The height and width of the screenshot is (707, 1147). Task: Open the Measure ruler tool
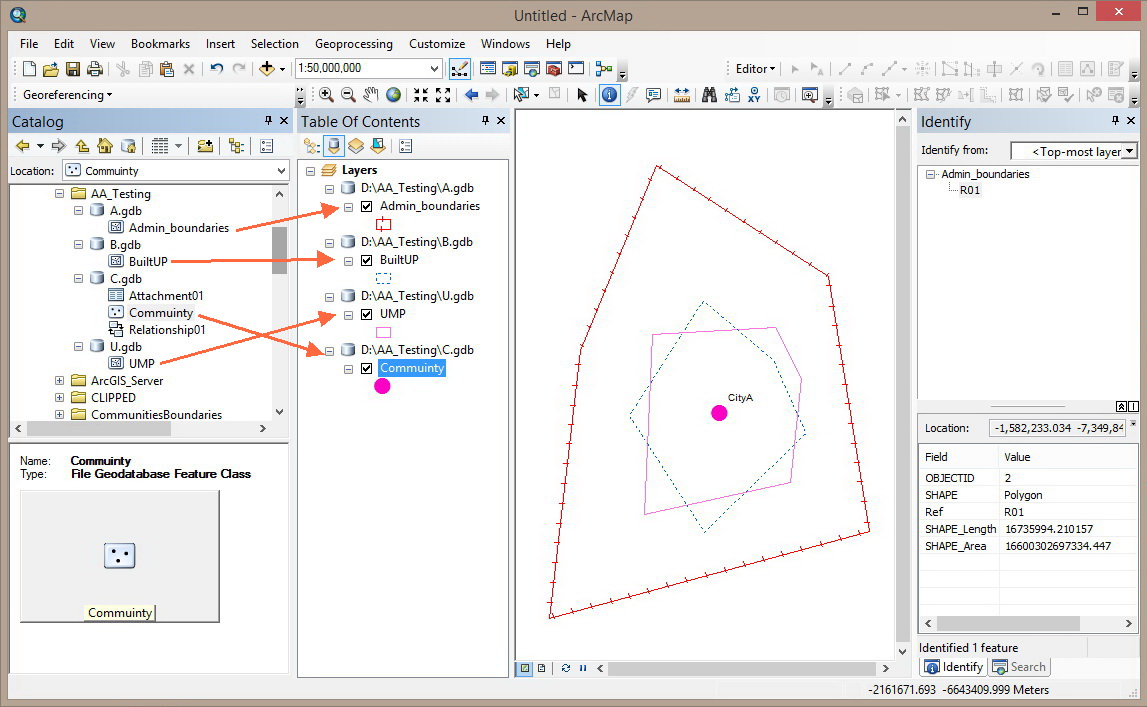coord(682,95)
